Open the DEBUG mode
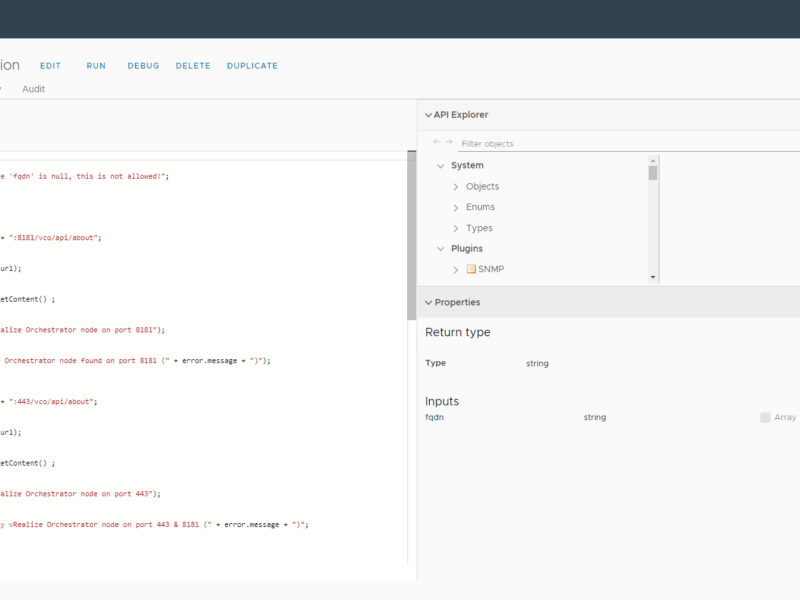This screenshot has height=600, width=800. point(143,65)
